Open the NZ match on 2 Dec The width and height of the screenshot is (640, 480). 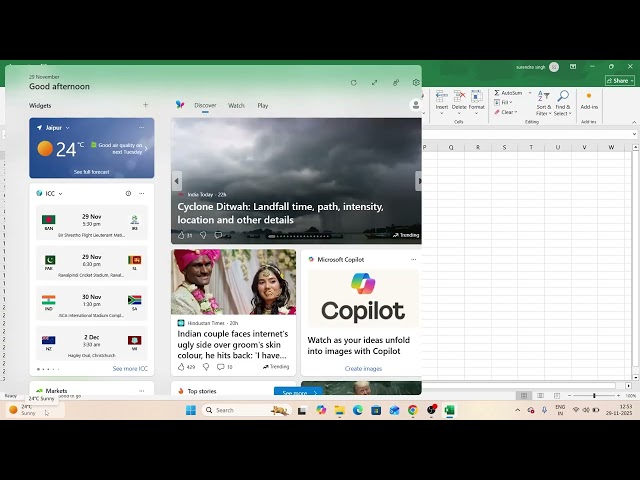(91, 344)
